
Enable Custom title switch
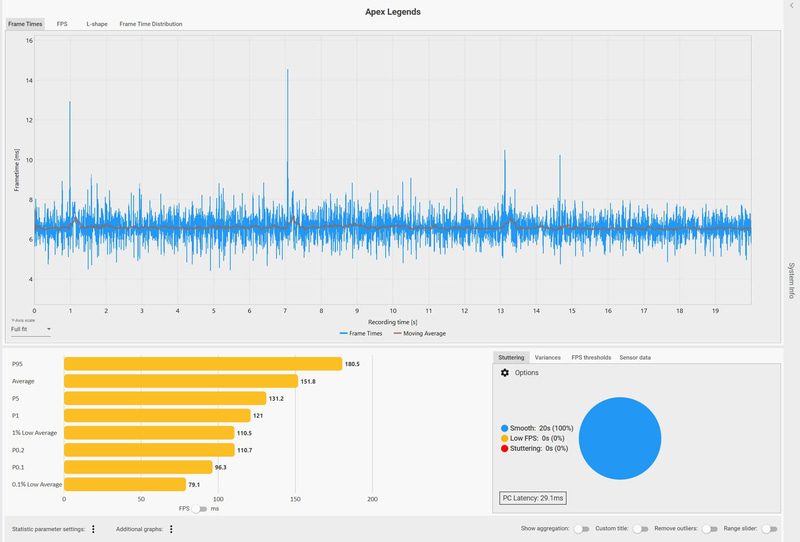641,529
